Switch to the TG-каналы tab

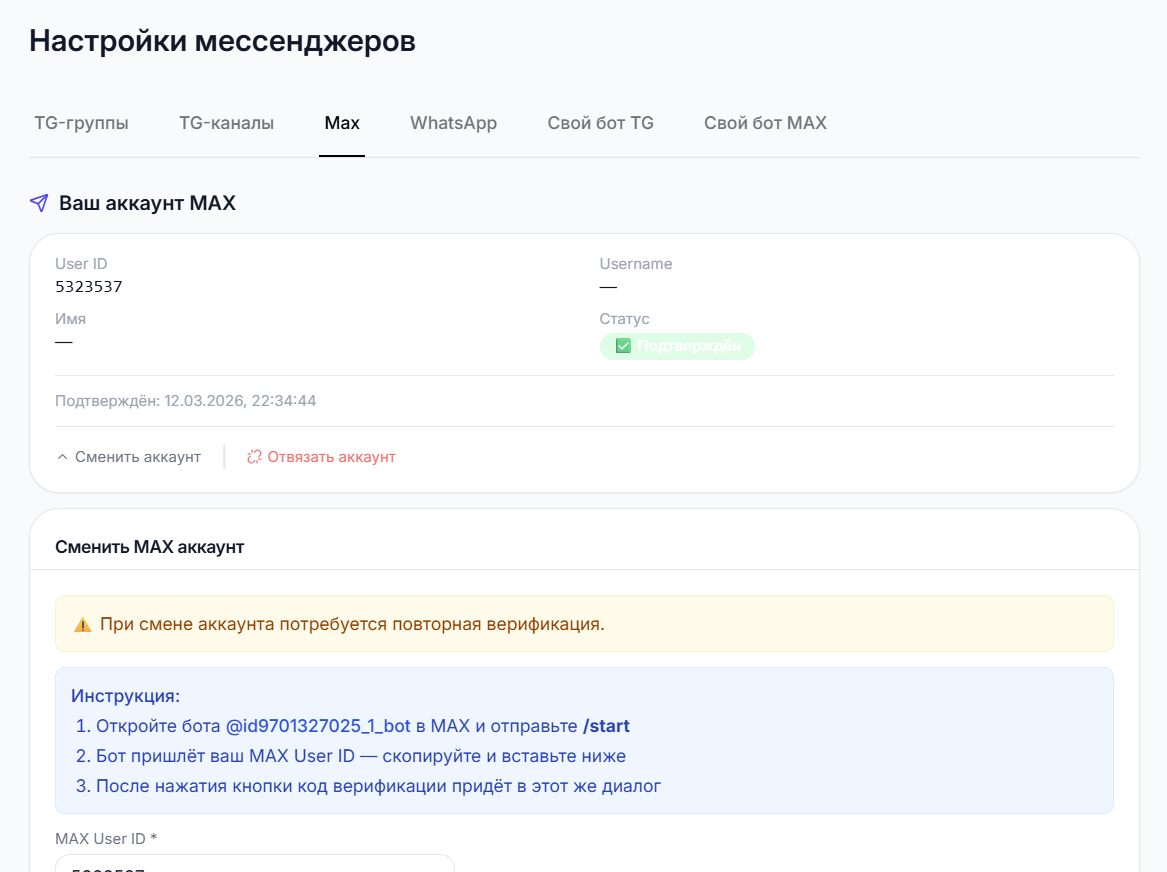(x=226, y=124)
